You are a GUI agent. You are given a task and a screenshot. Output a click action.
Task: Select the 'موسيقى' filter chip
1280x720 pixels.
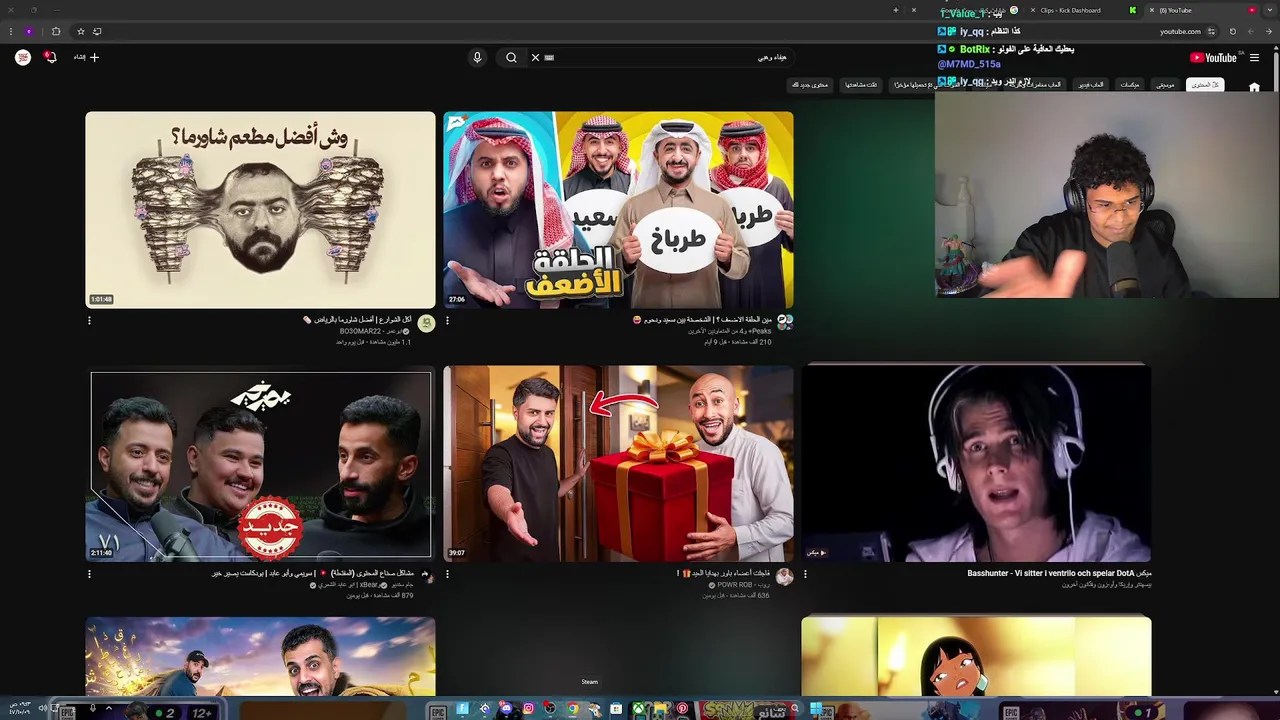coord(1166,85)
